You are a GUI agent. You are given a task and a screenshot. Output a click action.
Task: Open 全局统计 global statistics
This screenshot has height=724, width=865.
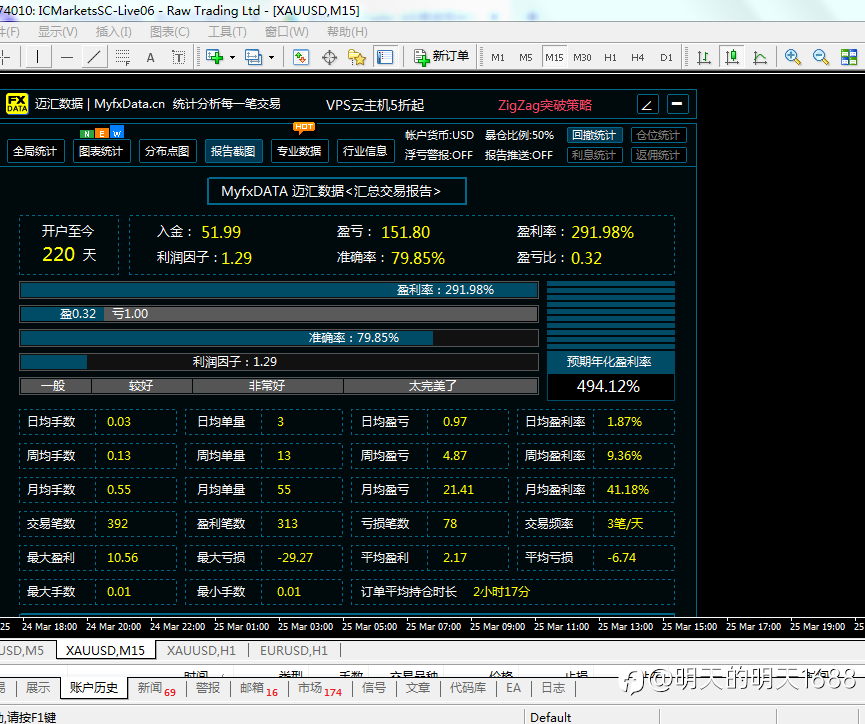(35, 151)
